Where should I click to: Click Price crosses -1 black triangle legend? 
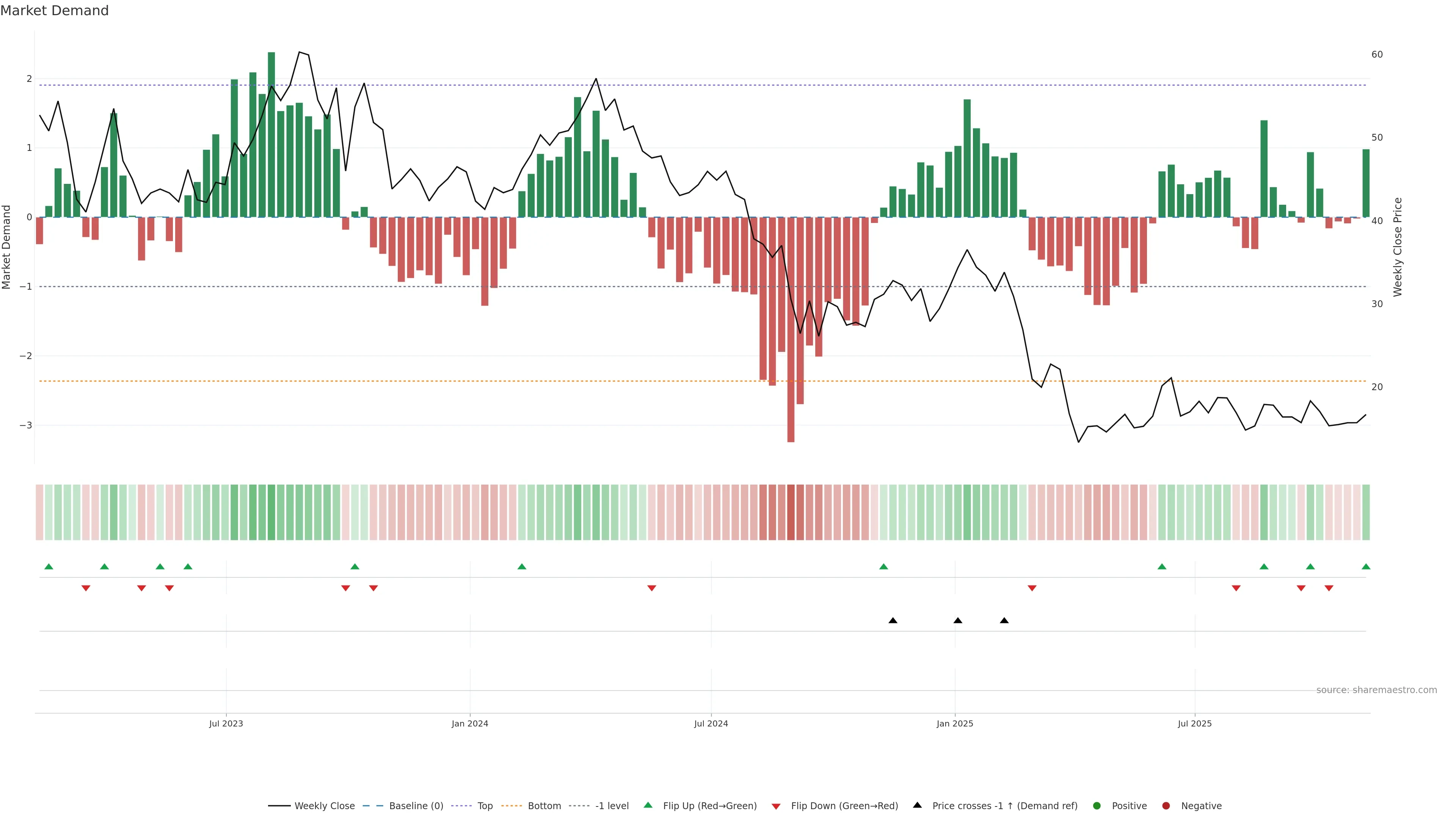[x=917, y=805]
